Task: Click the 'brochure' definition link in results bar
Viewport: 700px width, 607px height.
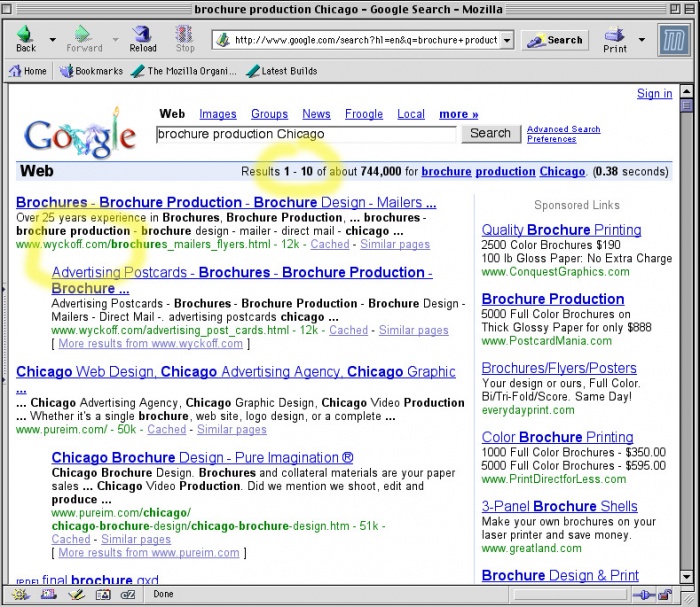Action: [446, 171]
